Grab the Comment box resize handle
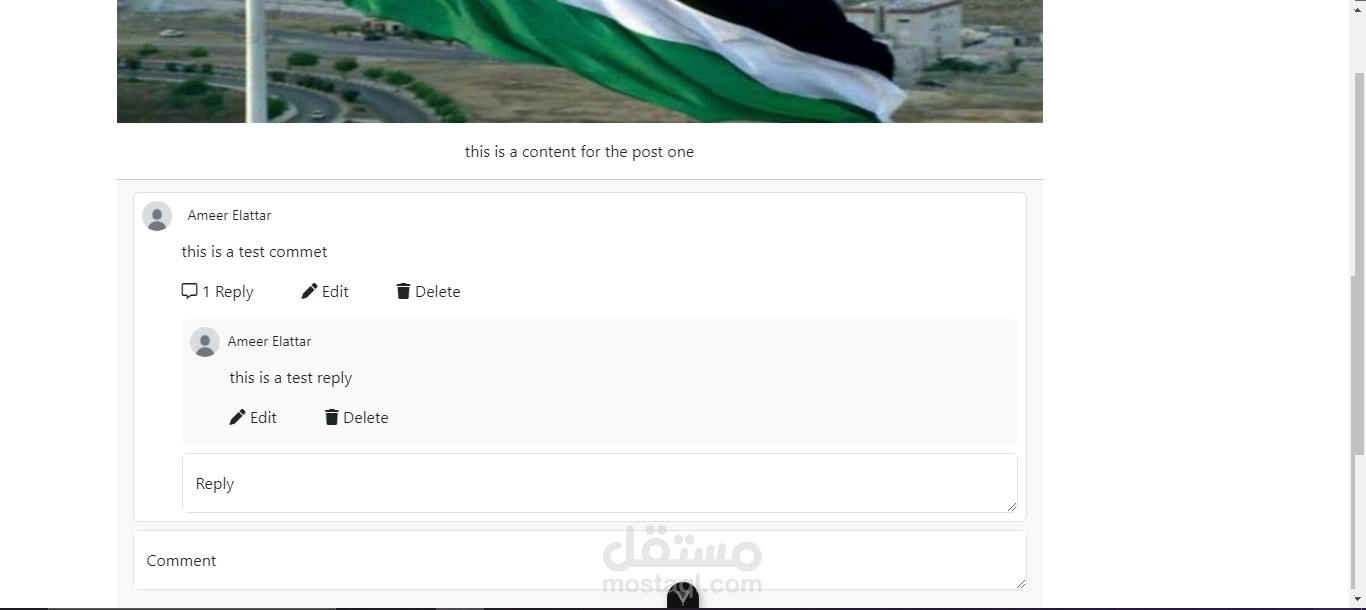Viewport: 1366px width, 610px height. 1020,584
